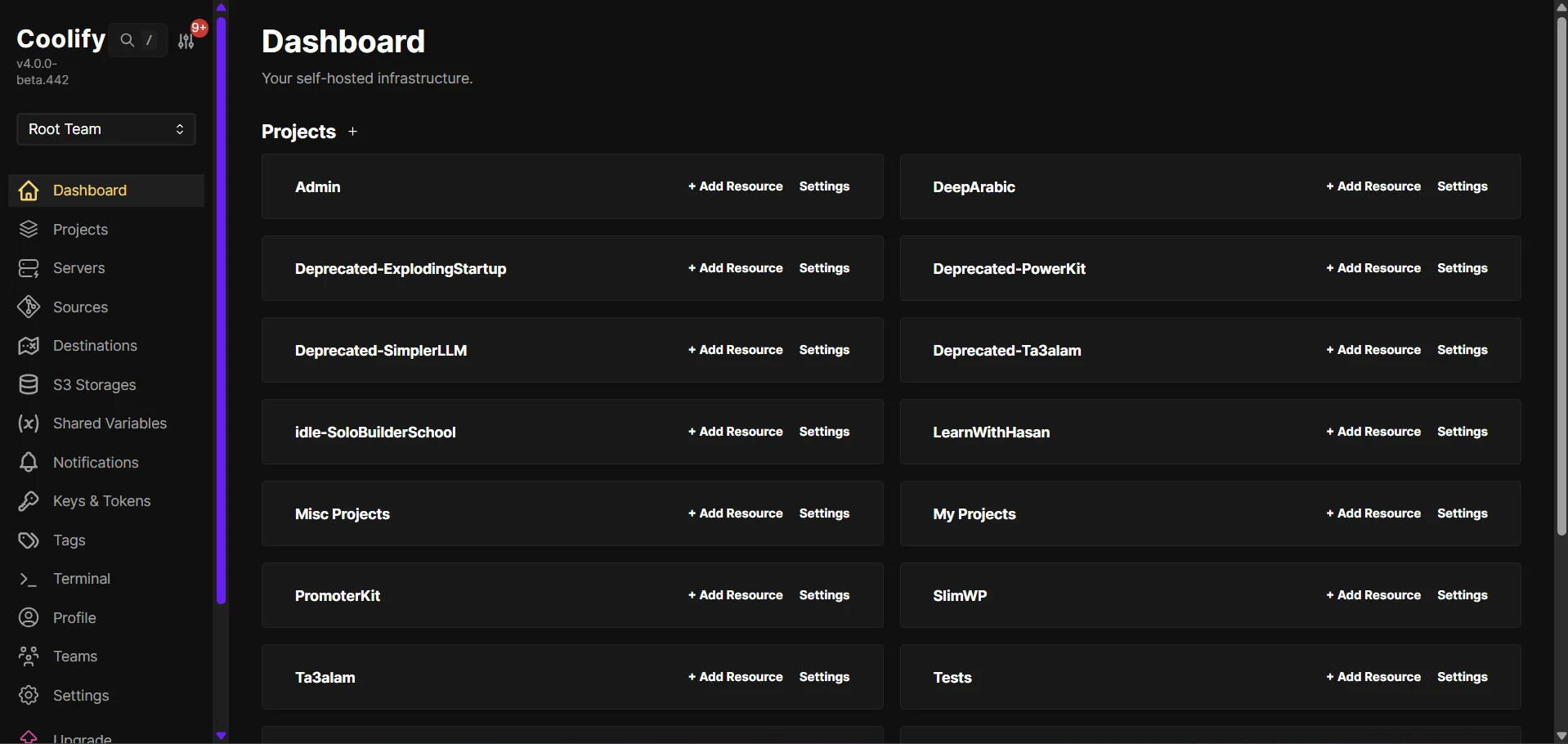Image resolution: width=1568 pixels, height=744 pixels.
Task: Click the Terminal prompt icon
Action: point(29,579)
